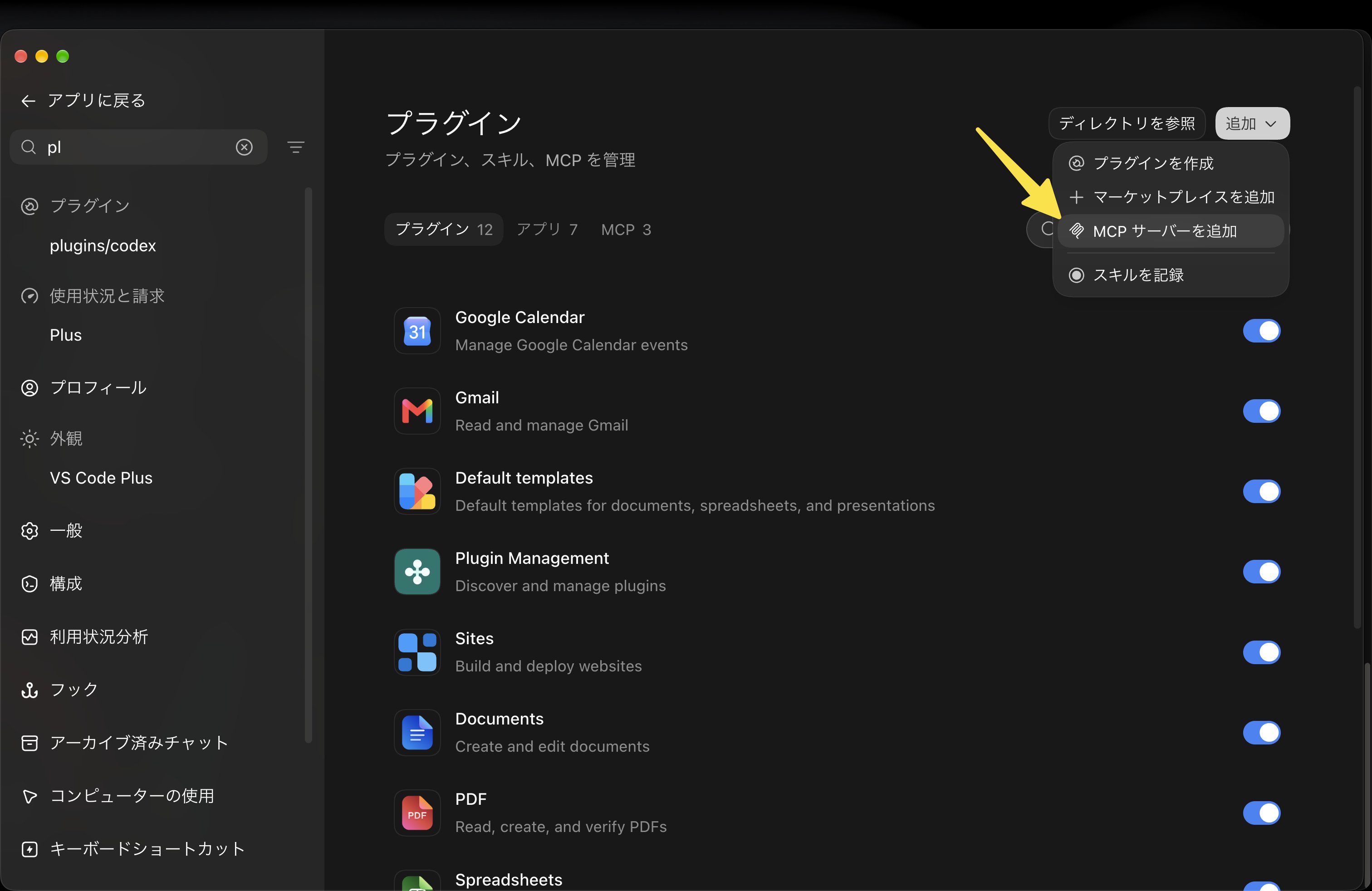Choose マーケットプレイスを追加 from menu
Image resolution: width=1372 pixels, height=891 pixels.
[1170, 197]
